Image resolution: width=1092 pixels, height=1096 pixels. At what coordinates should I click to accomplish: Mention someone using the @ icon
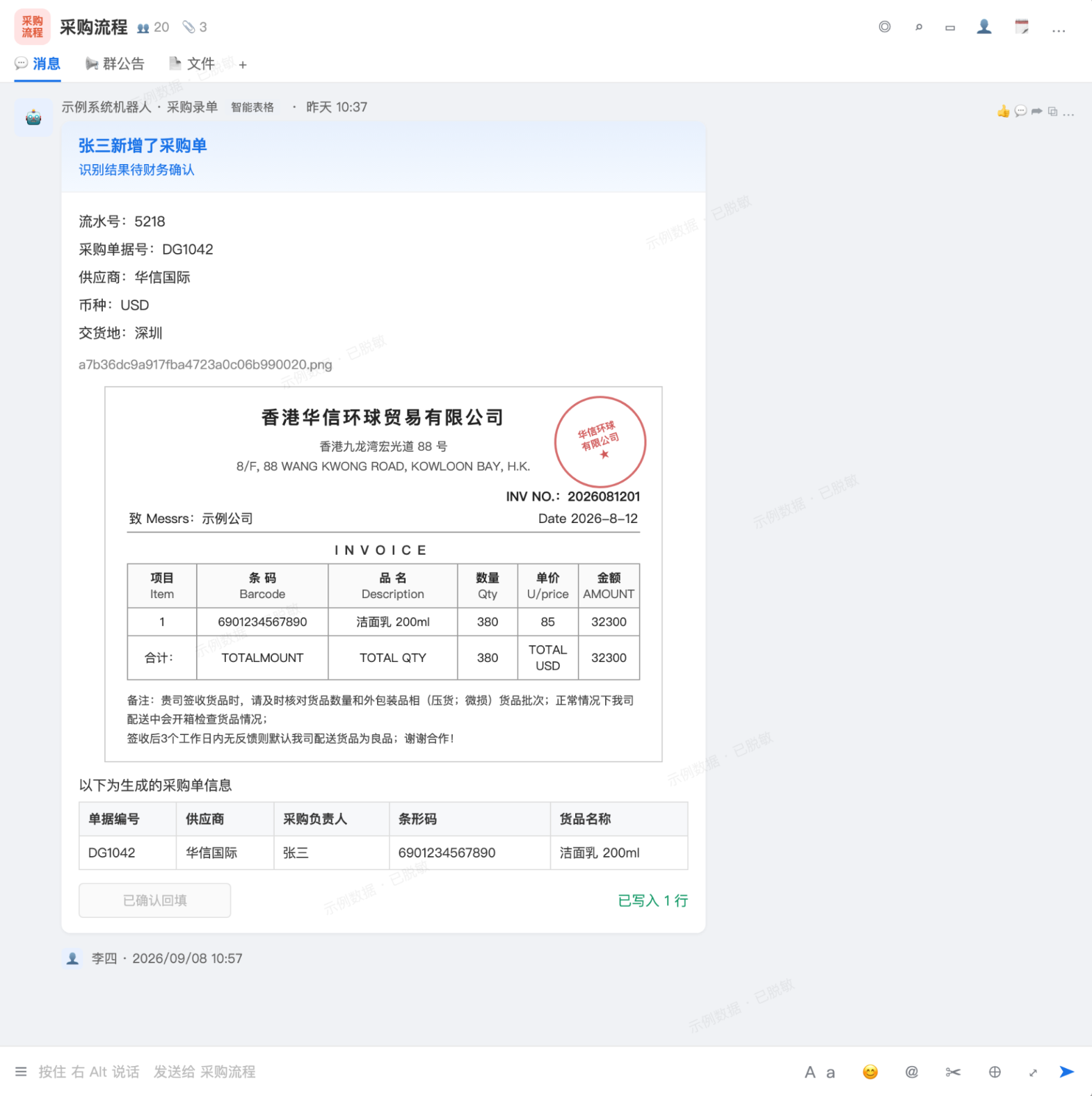(x=911, y=1072)
